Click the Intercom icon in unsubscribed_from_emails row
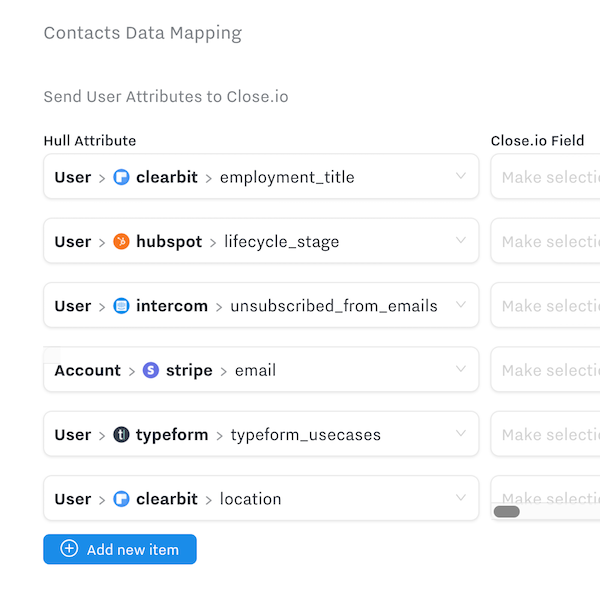 (x=122, y=306)
